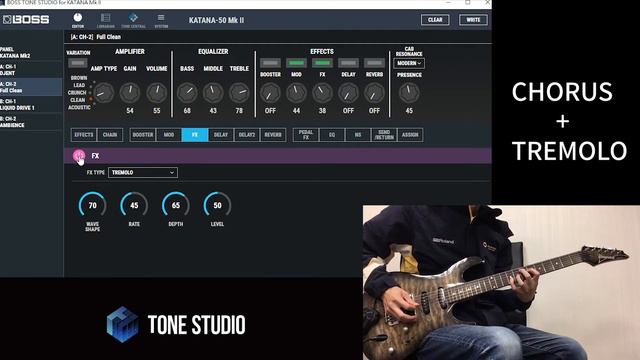Open the Cab Resonance Modern dropdown
The width and height of the screenshot is (640, 360).
(409, 63)
